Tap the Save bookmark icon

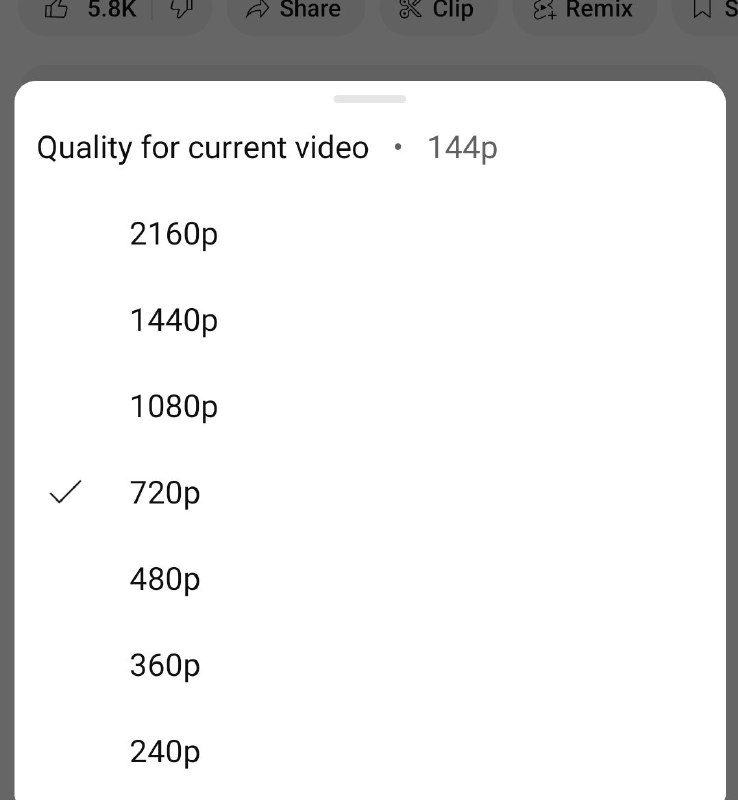coord(703,9)
